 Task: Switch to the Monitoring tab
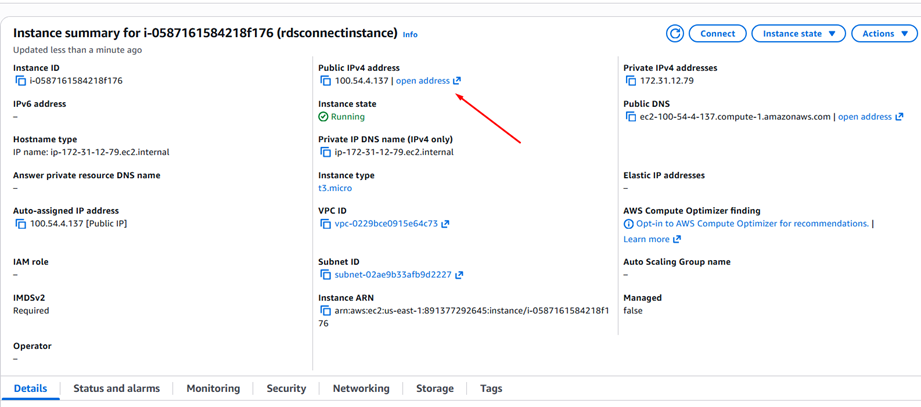[213, 388]
